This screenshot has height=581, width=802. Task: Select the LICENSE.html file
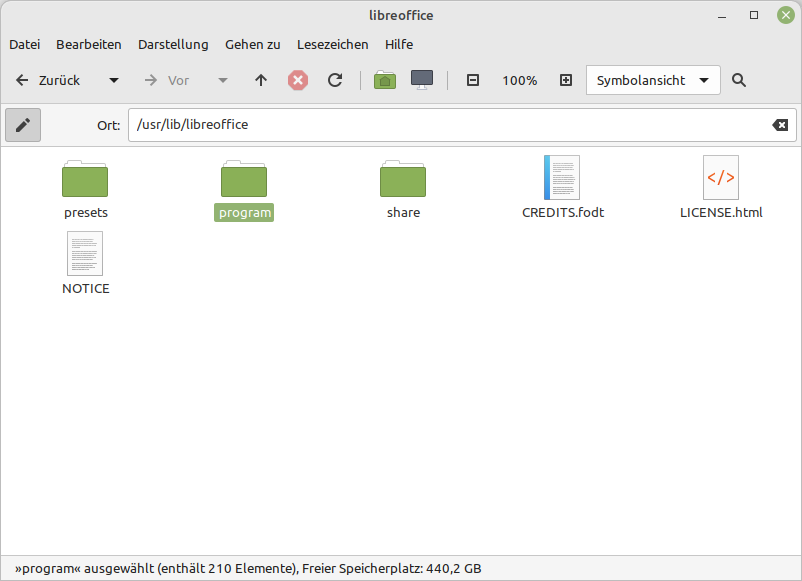coord(721,188)
